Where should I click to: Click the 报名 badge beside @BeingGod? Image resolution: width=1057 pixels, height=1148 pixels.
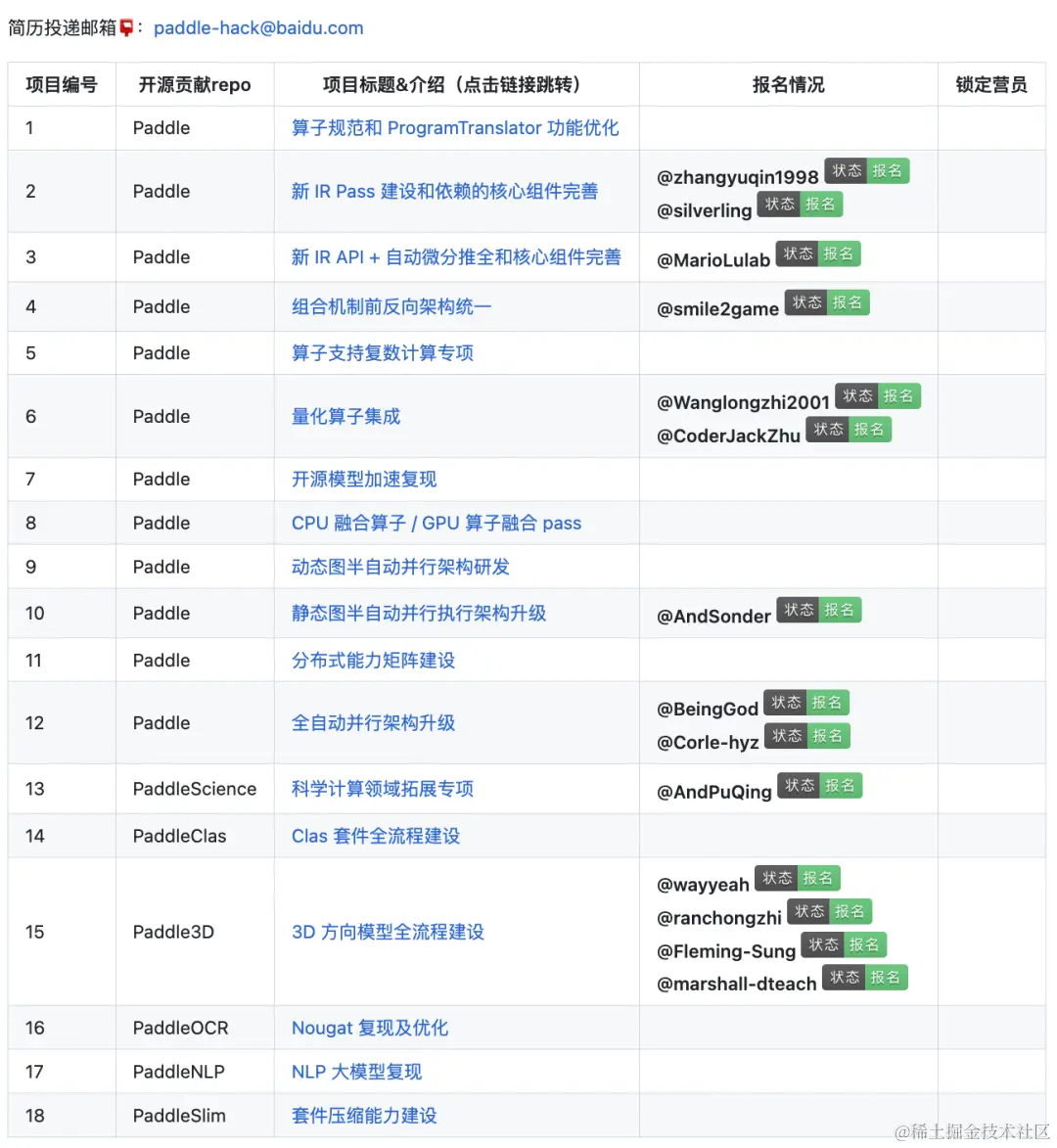828,702
